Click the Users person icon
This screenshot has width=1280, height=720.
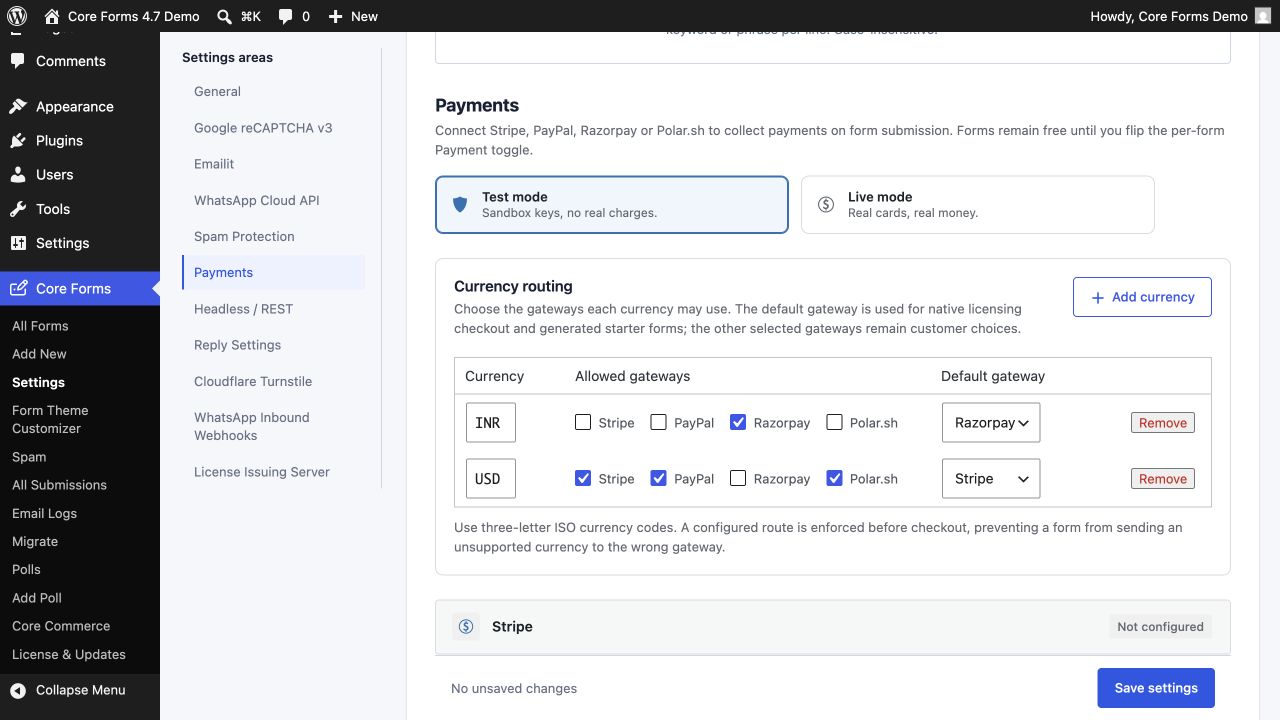pyautogui.click(x=18, y=175)
